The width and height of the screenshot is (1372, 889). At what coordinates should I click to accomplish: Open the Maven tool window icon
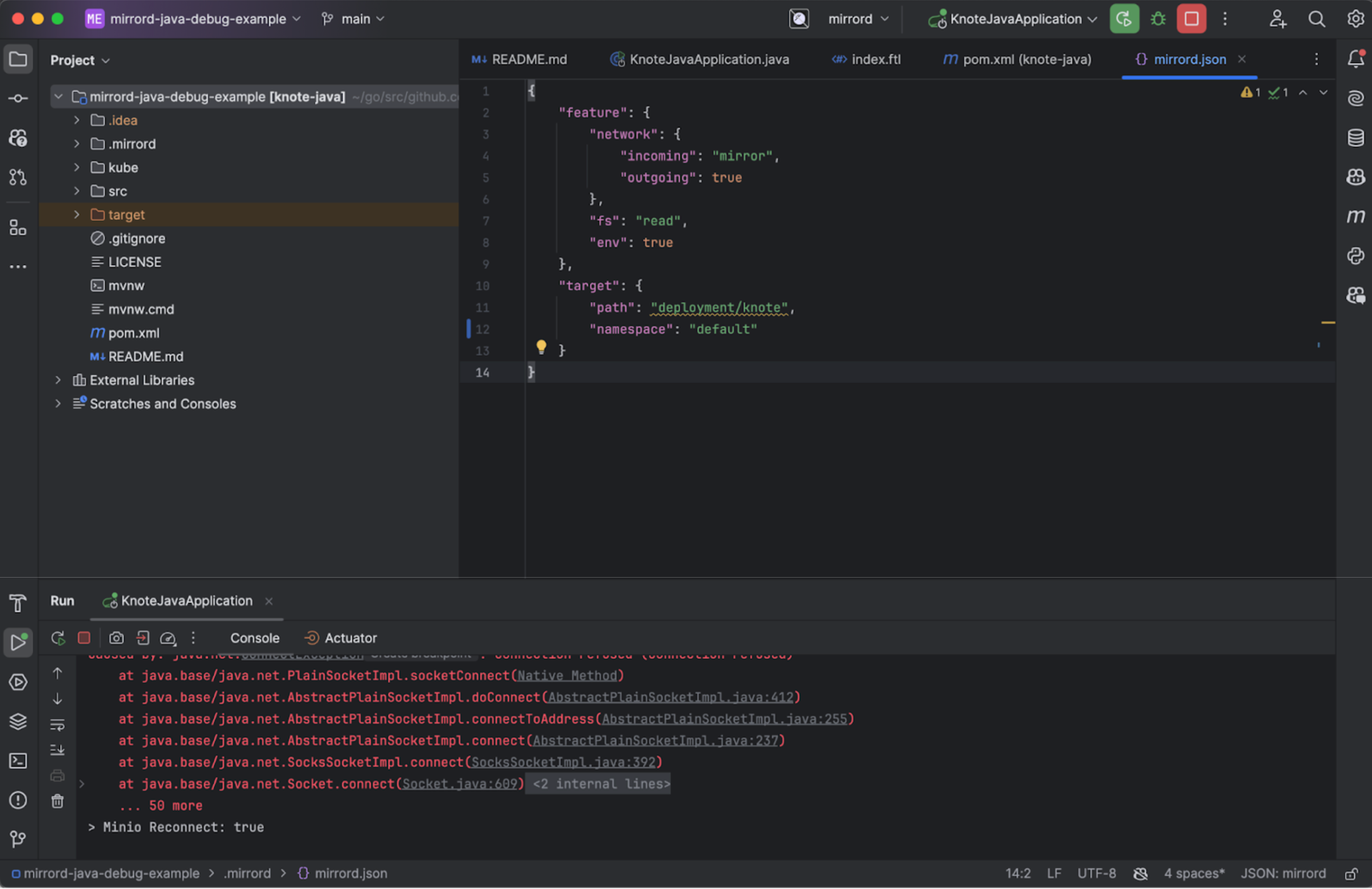coord(1355,217)
